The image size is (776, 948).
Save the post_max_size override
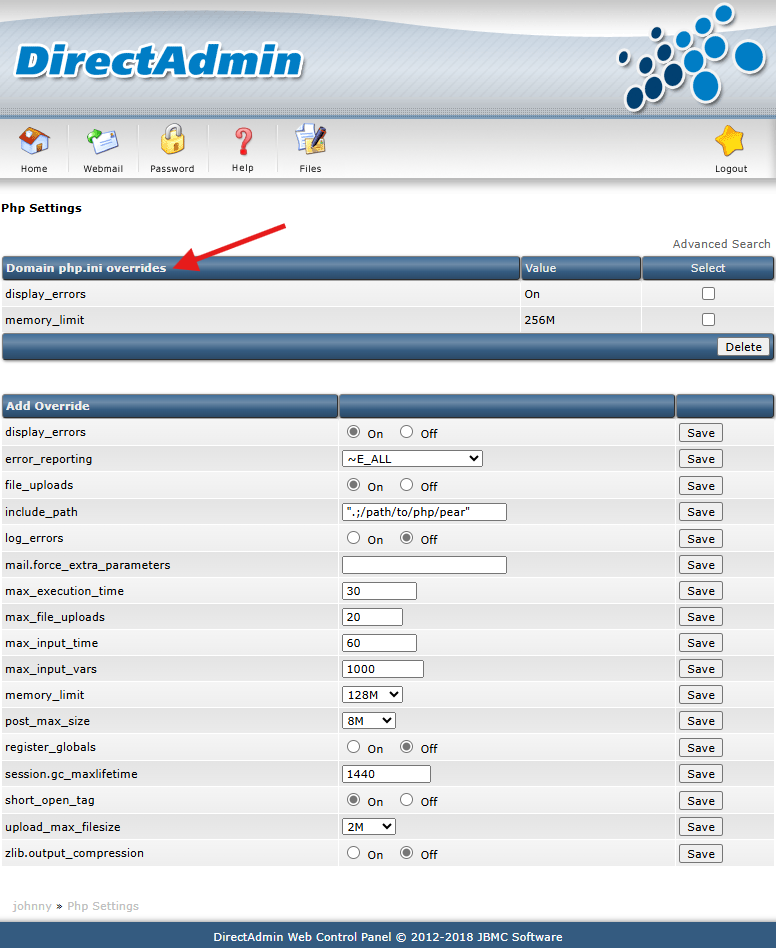pyautogui.click(x=700, y=721)
